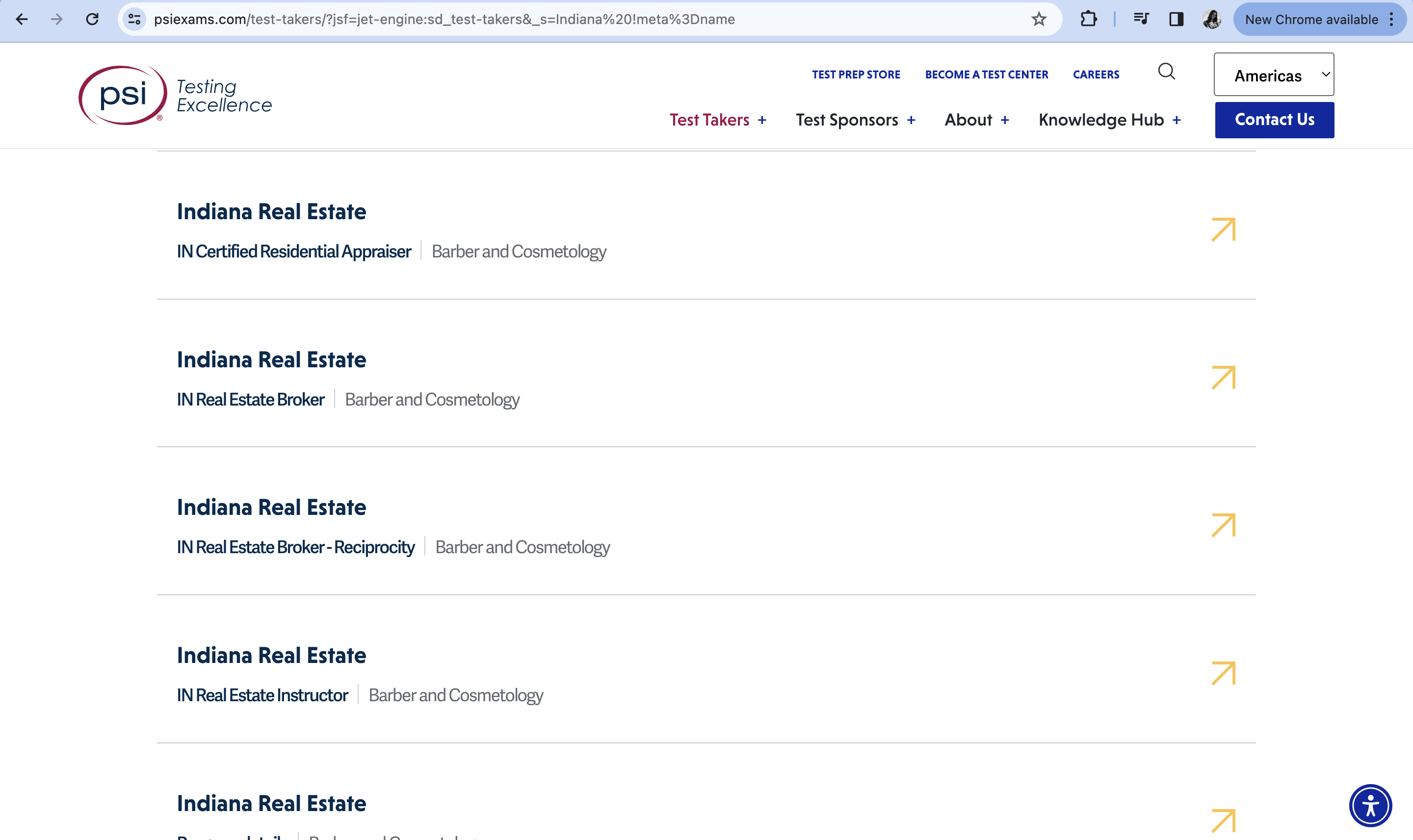Open the Americas region dropdown

tap(1273, 75)
